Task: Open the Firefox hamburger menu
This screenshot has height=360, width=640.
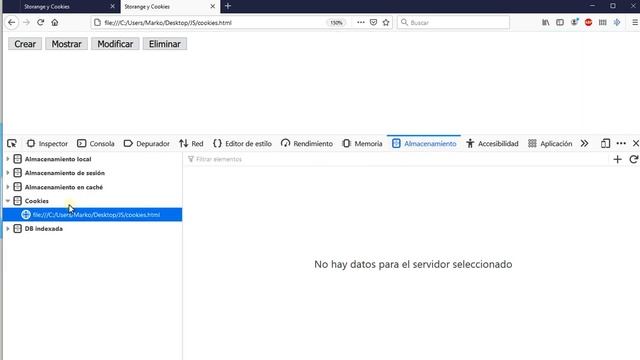Action: click(635, 22)
